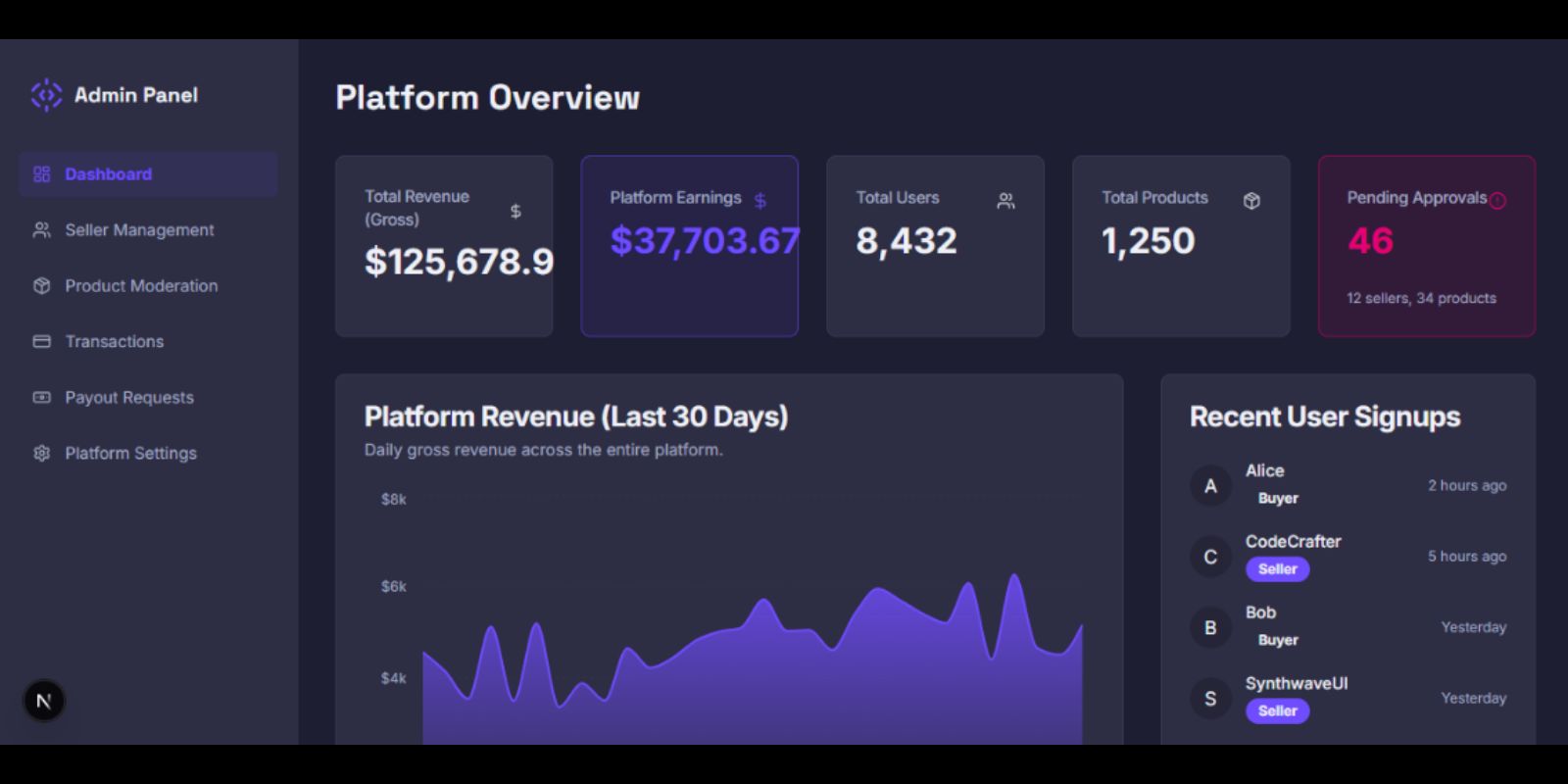This screenshot has height=784, width=1568.
Task: Open Platform Settings
Action: coord(130,454)
